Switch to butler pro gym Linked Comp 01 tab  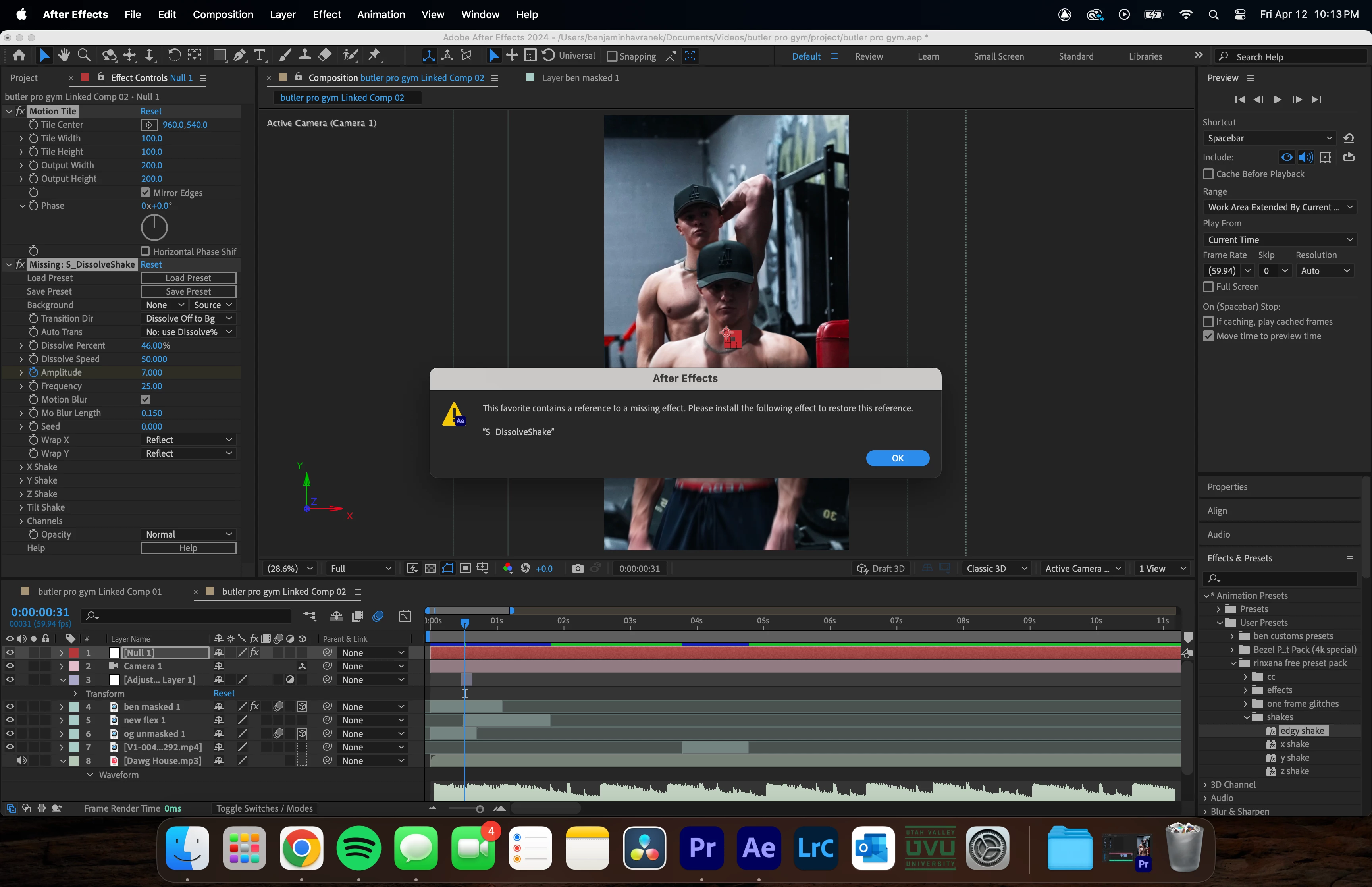pyautogui.click(x=99, y=592)
